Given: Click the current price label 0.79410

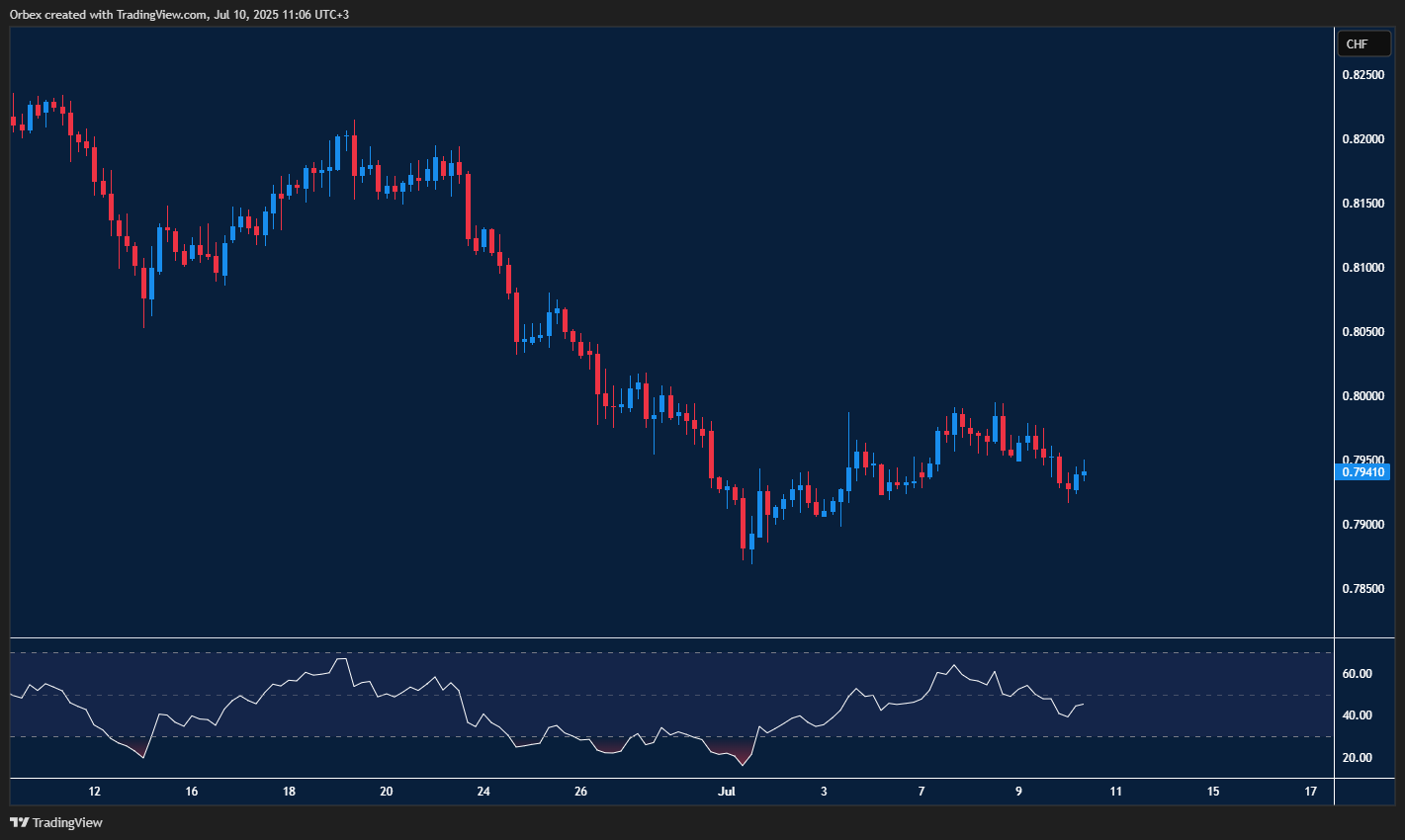Looking at the screenshot, I should point(1364,472).
